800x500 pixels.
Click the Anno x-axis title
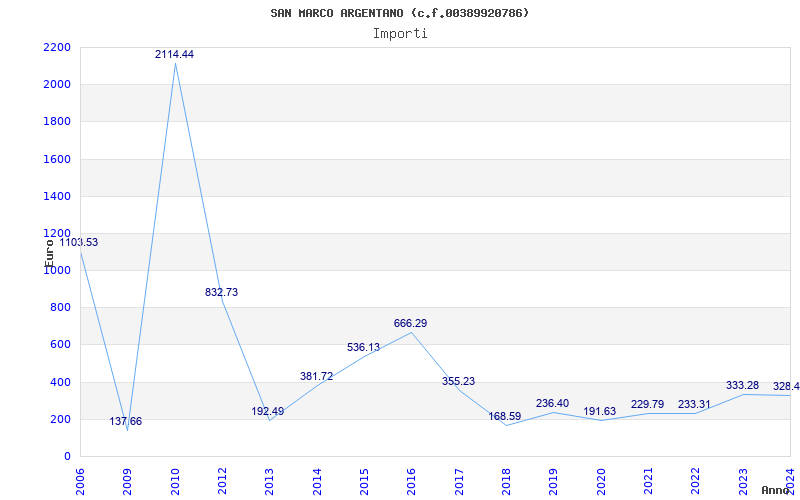point(774,490)
